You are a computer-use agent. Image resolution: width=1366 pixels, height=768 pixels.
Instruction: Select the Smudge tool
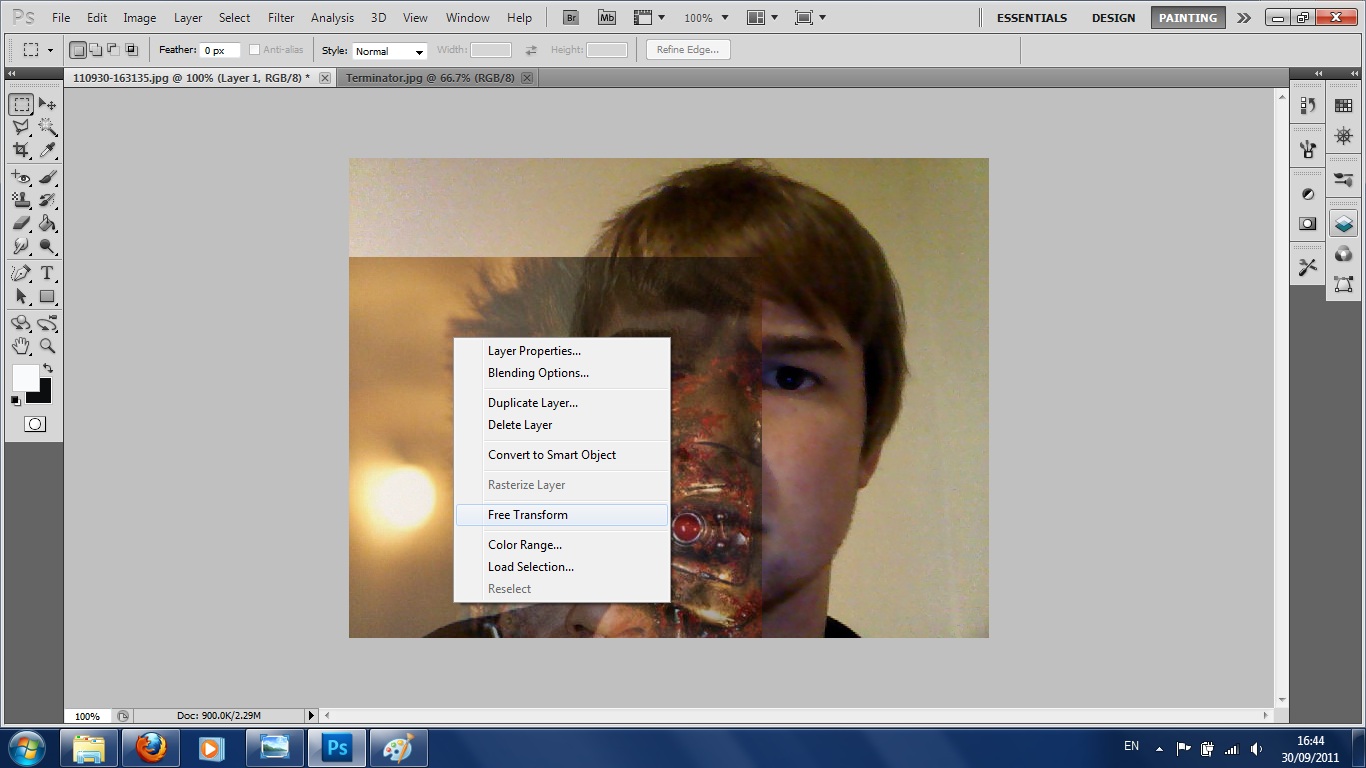(x=21, y=246)
